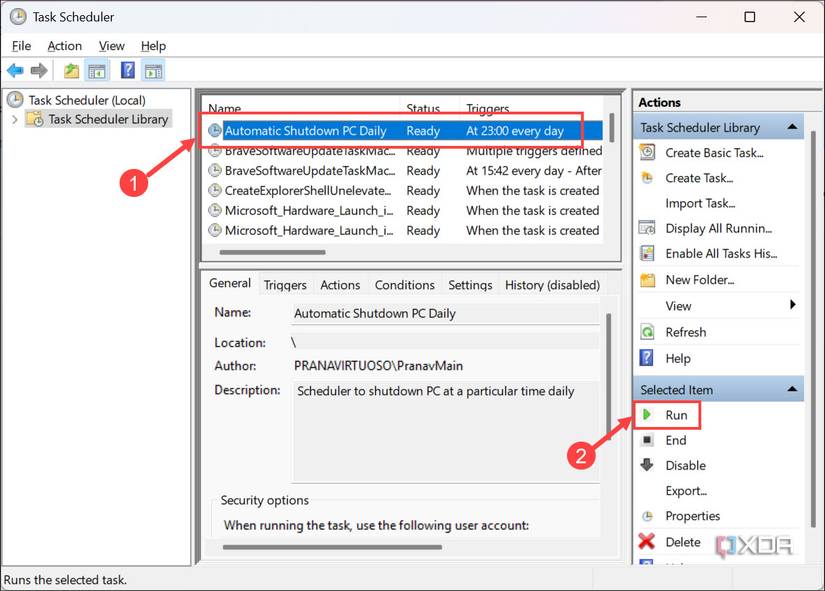Click the back navigation arrow in the toolbar

pos(14,70)
